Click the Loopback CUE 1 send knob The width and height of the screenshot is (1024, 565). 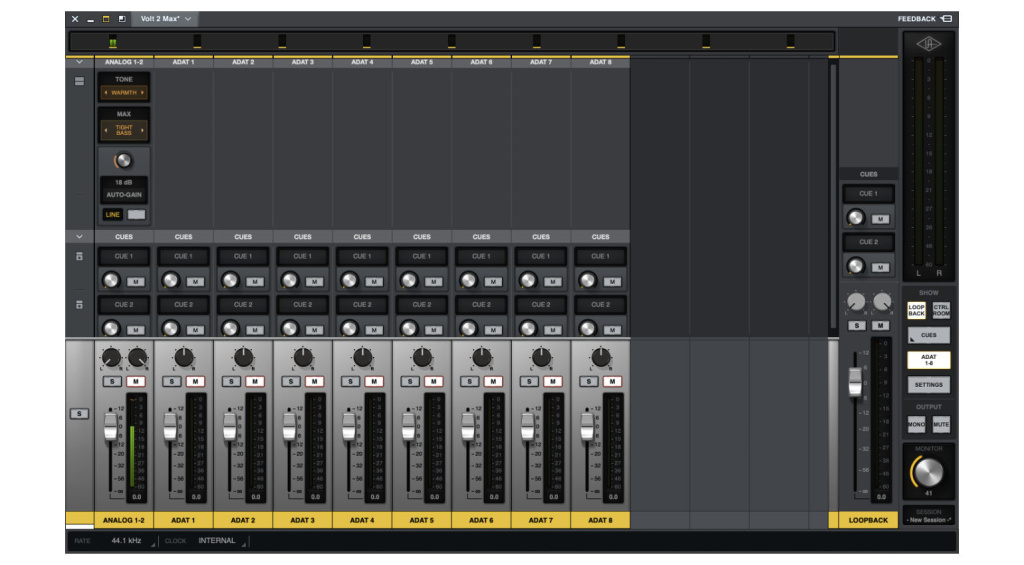(856, 218)
